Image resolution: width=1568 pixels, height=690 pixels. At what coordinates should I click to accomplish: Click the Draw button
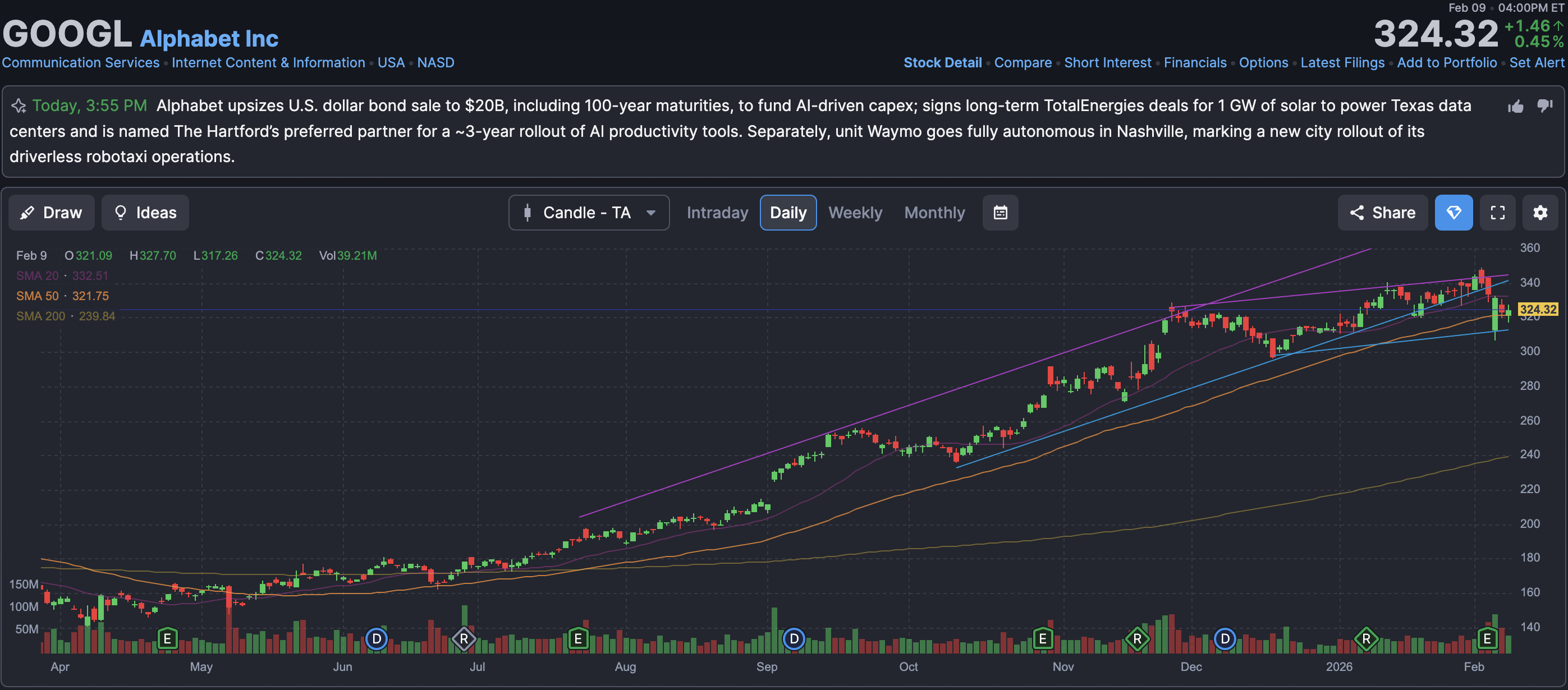click(51, 213)
